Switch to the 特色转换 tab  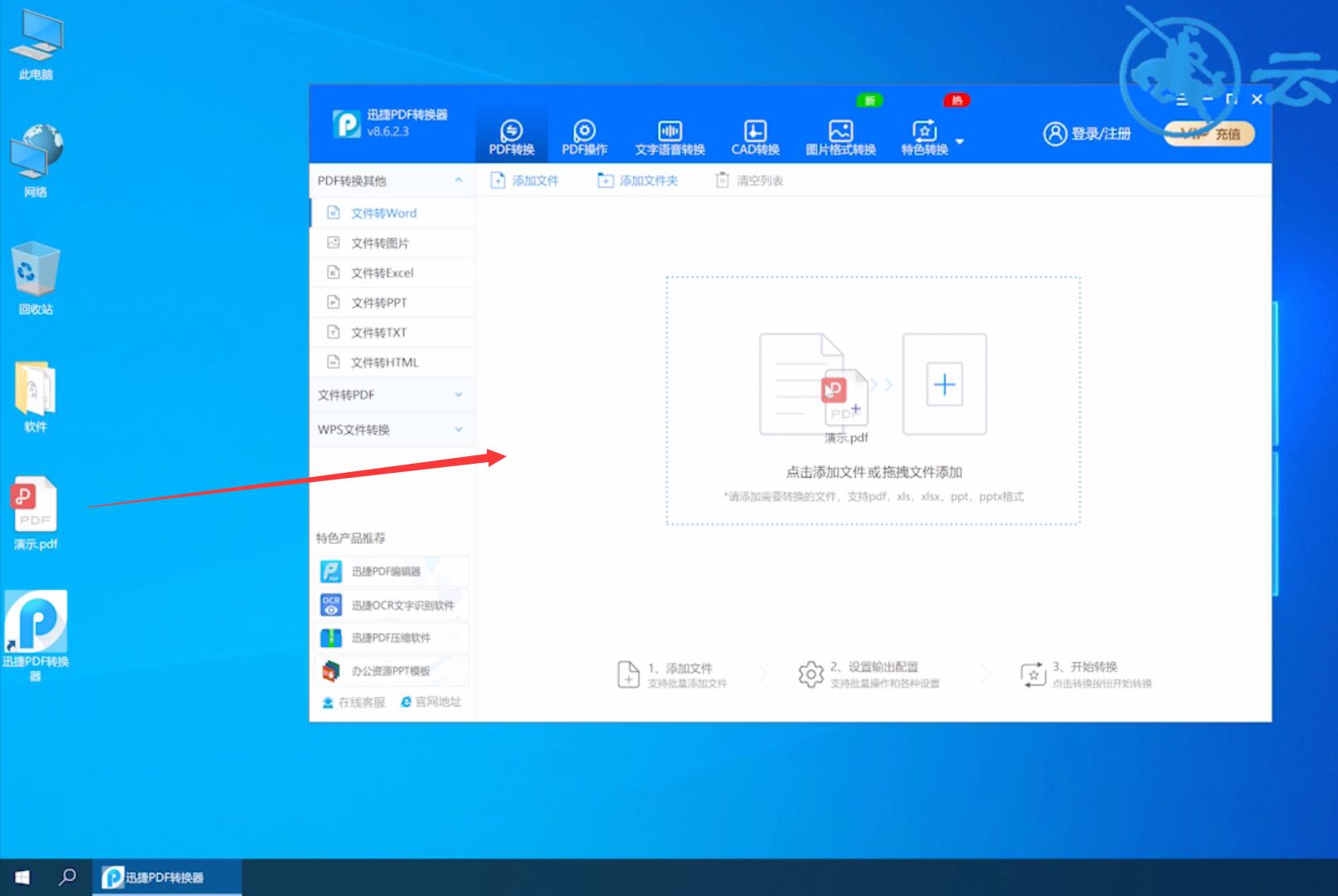pyautogui.click(x=924, y=138)
